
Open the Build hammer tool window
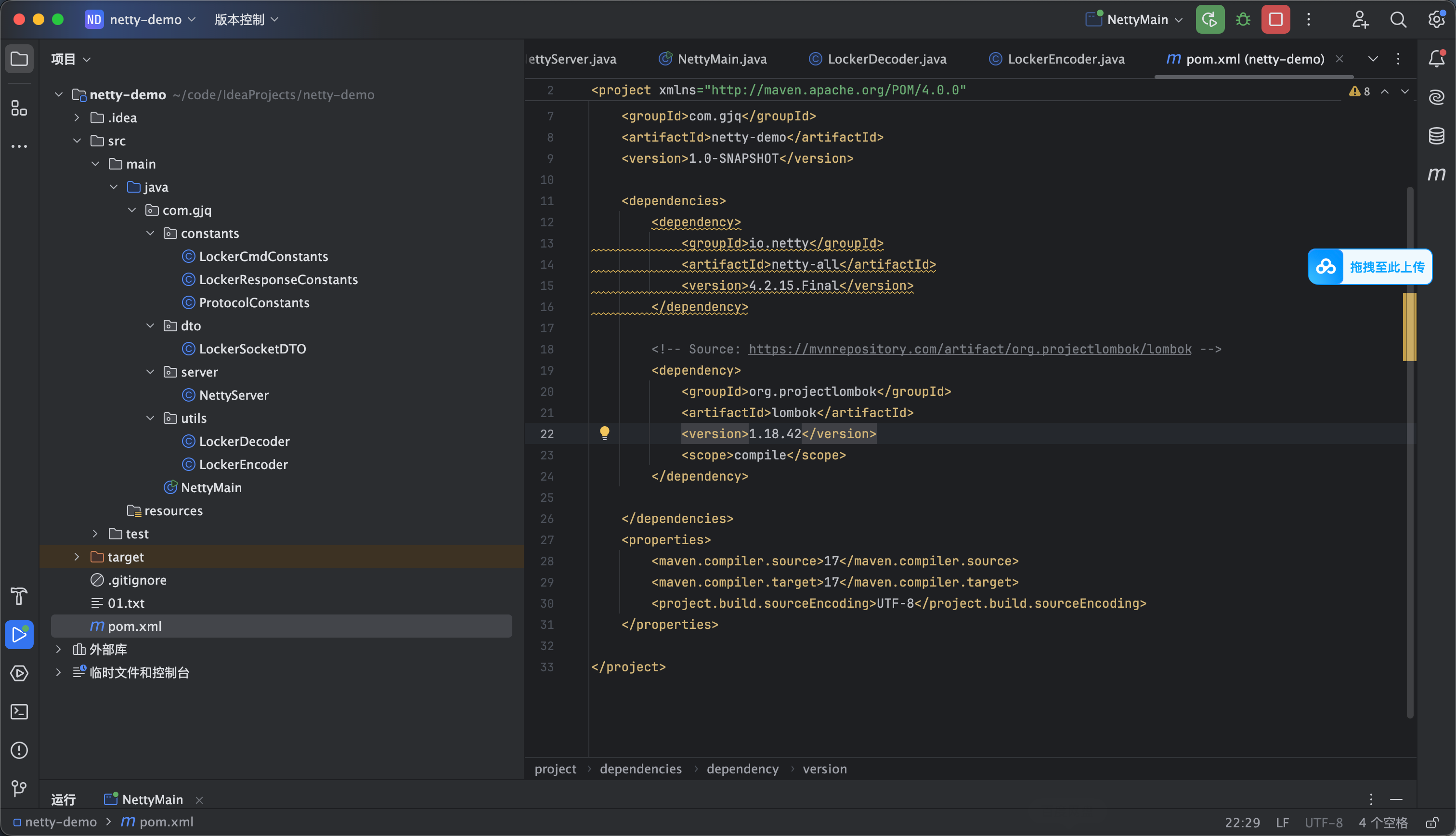point(20,596)
